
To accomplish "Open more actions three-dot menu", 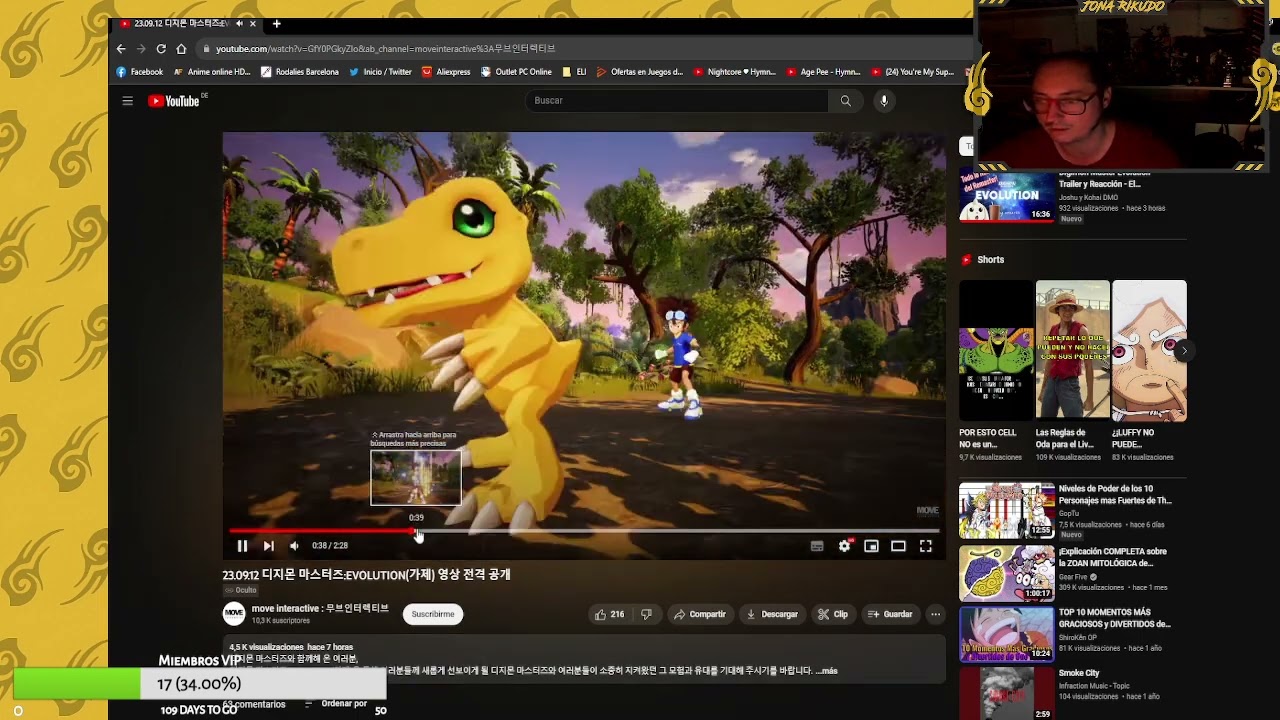I will (x=935, y=614).
